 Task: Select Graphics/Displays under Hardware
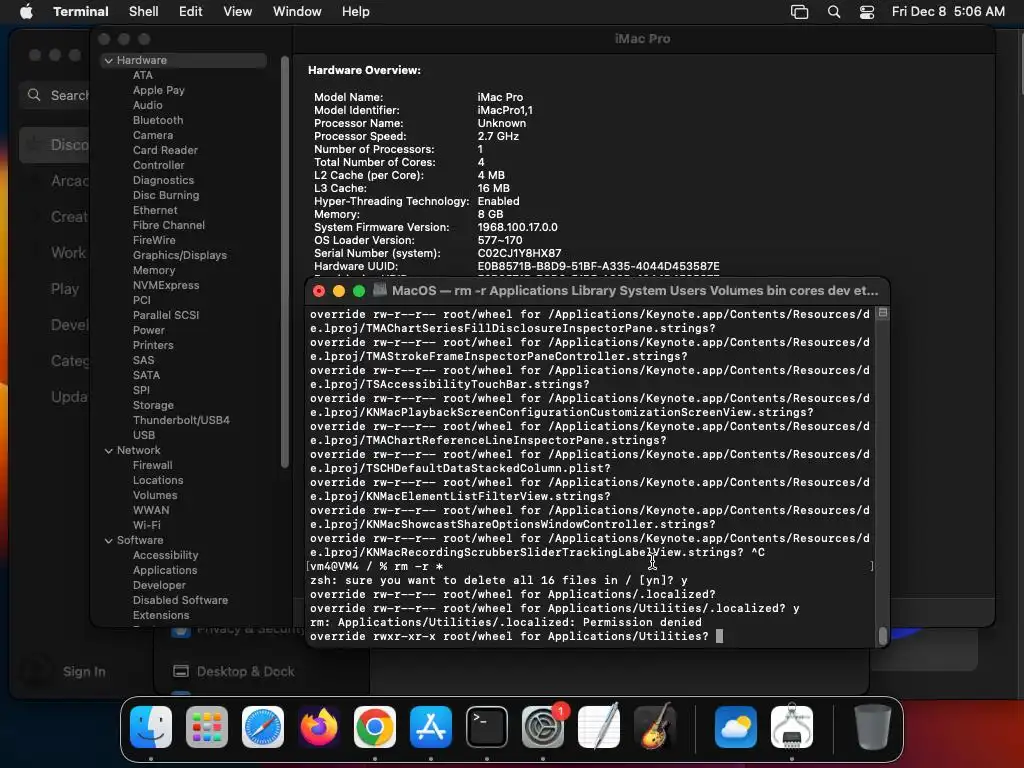click(180, 255)
